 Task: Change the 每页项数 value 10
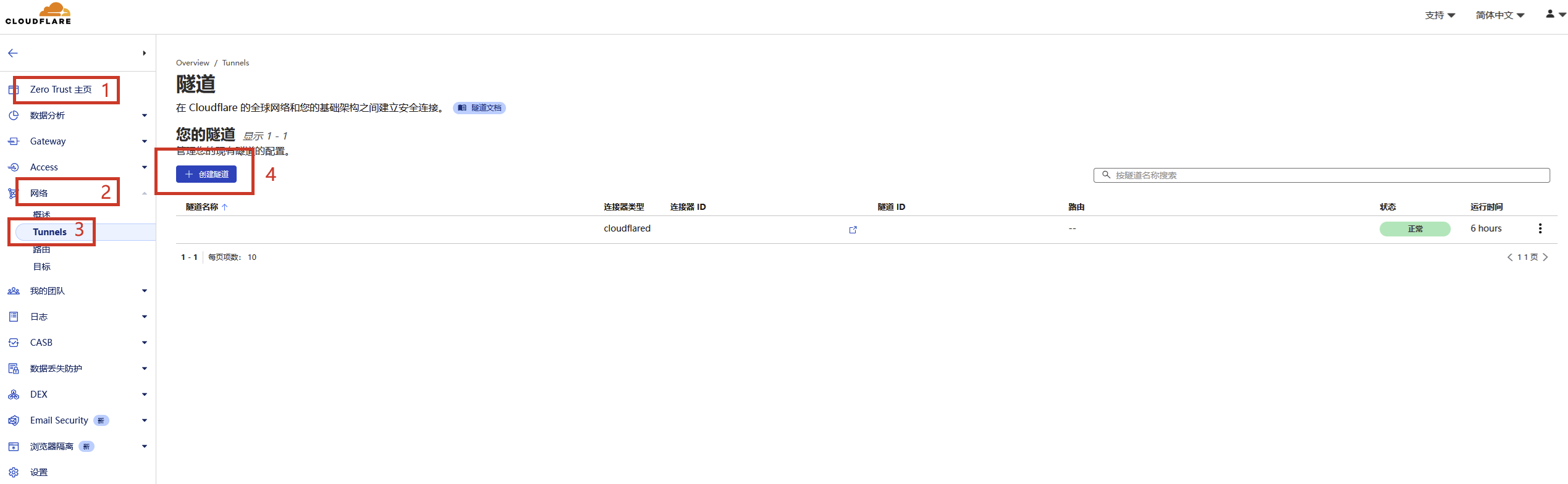click(252, 257)
